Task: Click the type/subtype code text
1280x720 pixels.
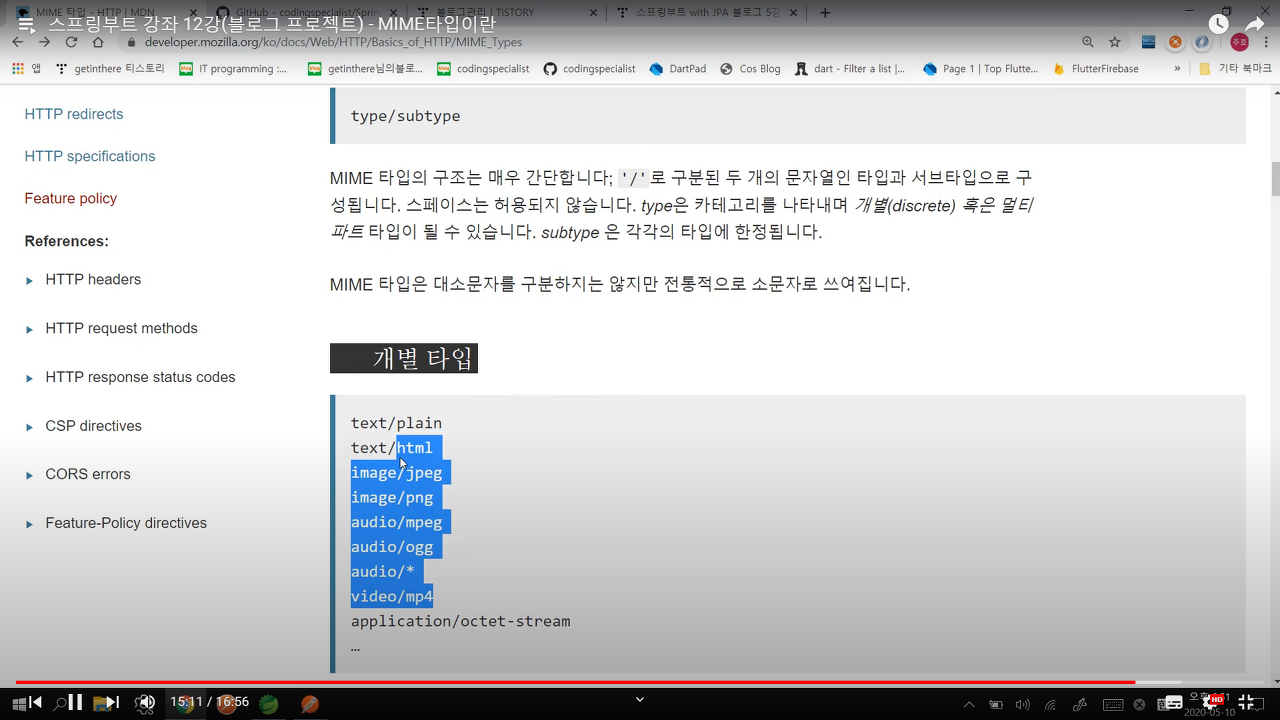Action: pyautogui.click(x=405, y=116)
